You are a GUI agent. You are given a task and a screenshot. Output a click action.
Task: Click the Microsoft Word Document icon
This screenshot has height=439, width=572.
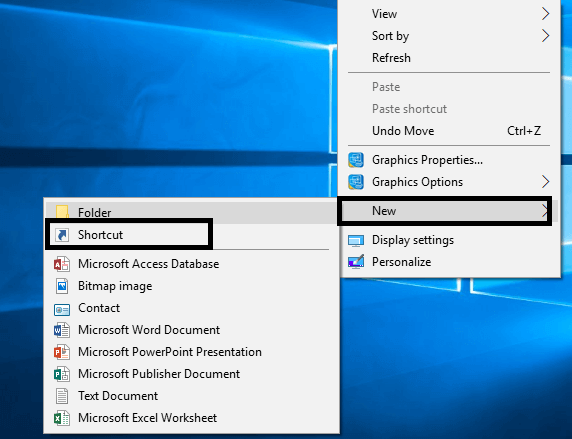pos(62,330)
